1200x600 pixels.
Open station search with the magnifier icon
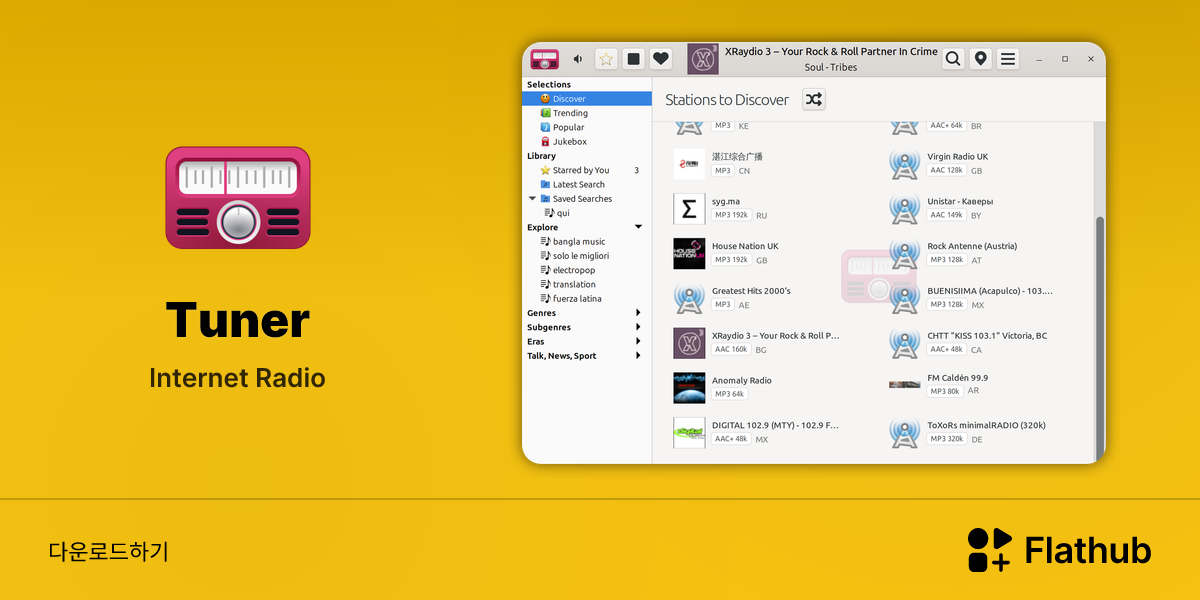[954, 59]
